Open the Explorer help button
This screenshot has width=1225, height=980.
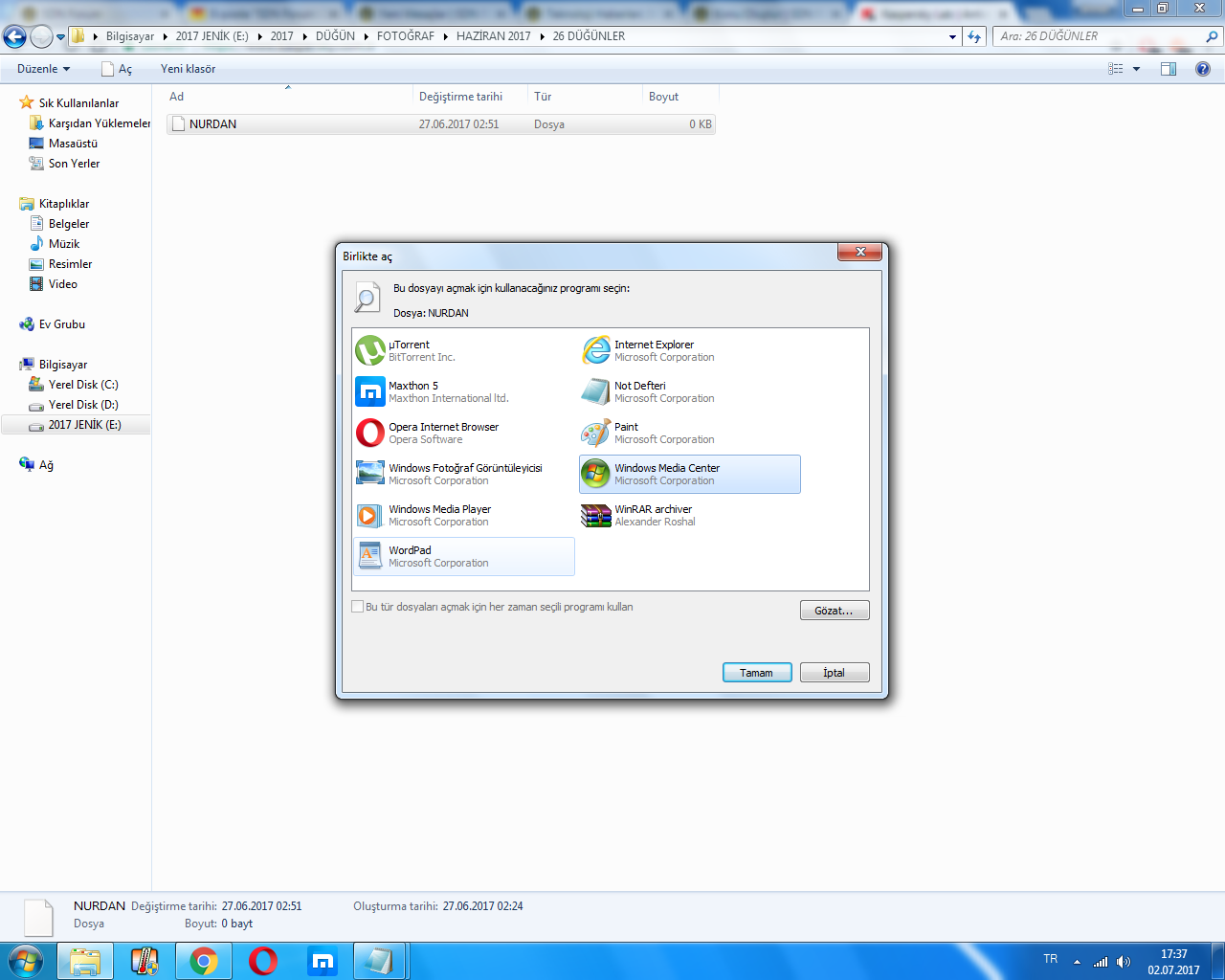coord(1203,69)
